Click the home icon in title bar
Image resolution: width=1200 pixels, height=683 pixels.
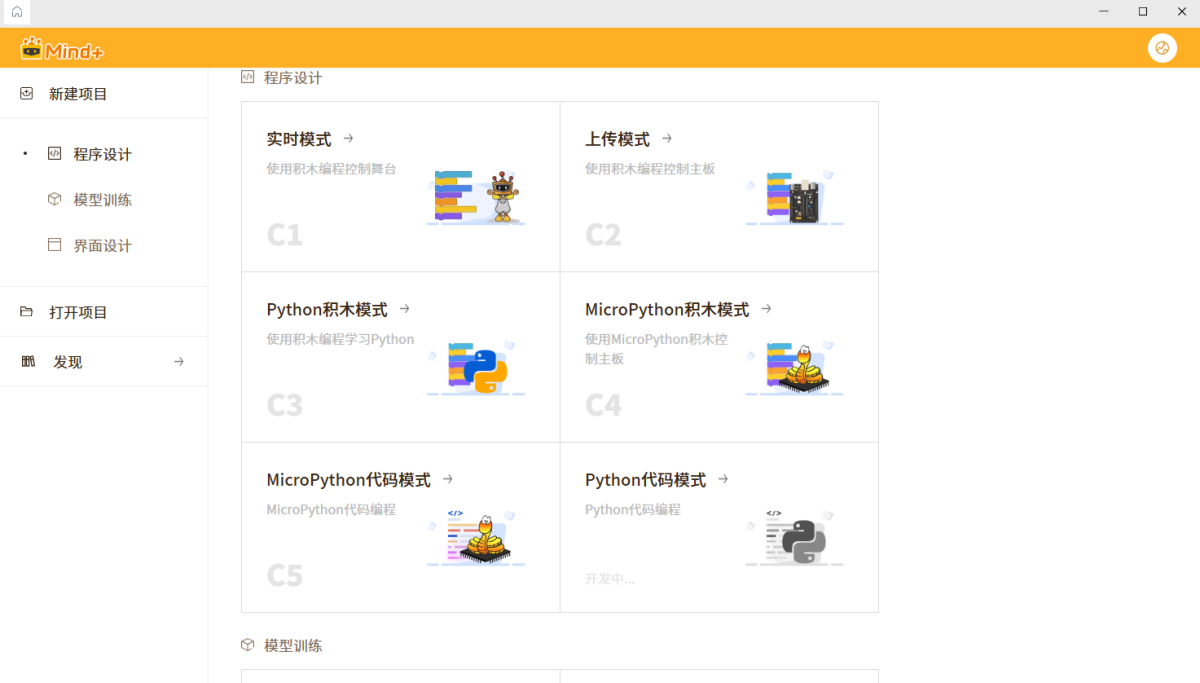click(16, 12)
